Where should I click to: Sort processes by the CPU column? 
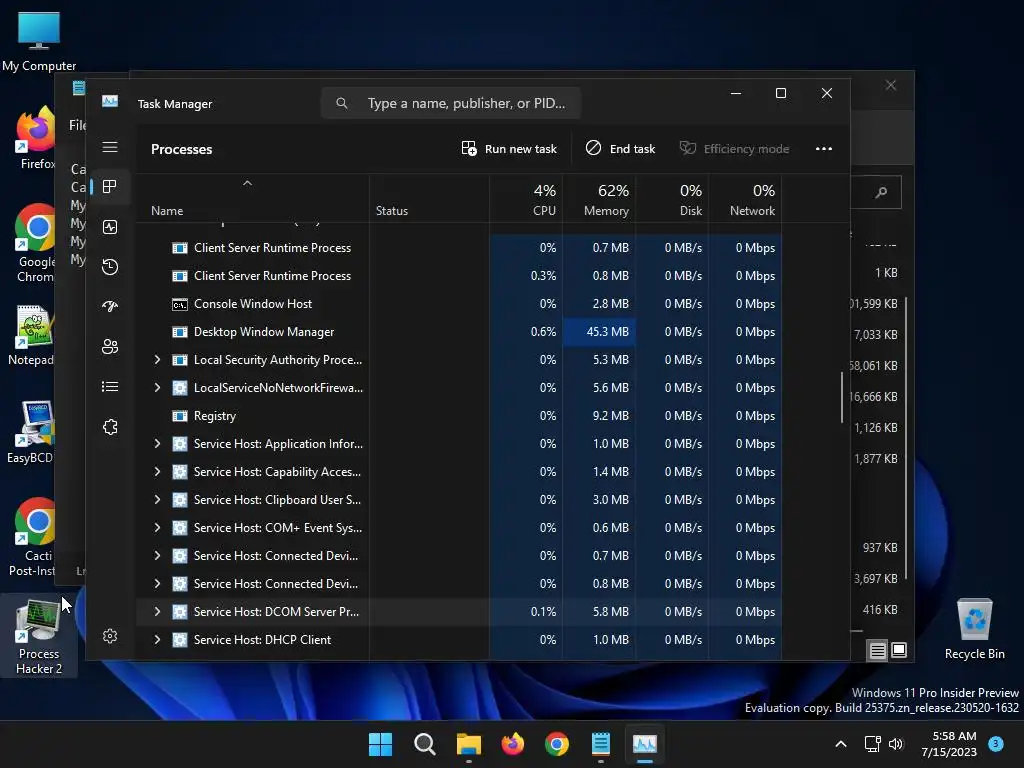(x=526, y=200)
